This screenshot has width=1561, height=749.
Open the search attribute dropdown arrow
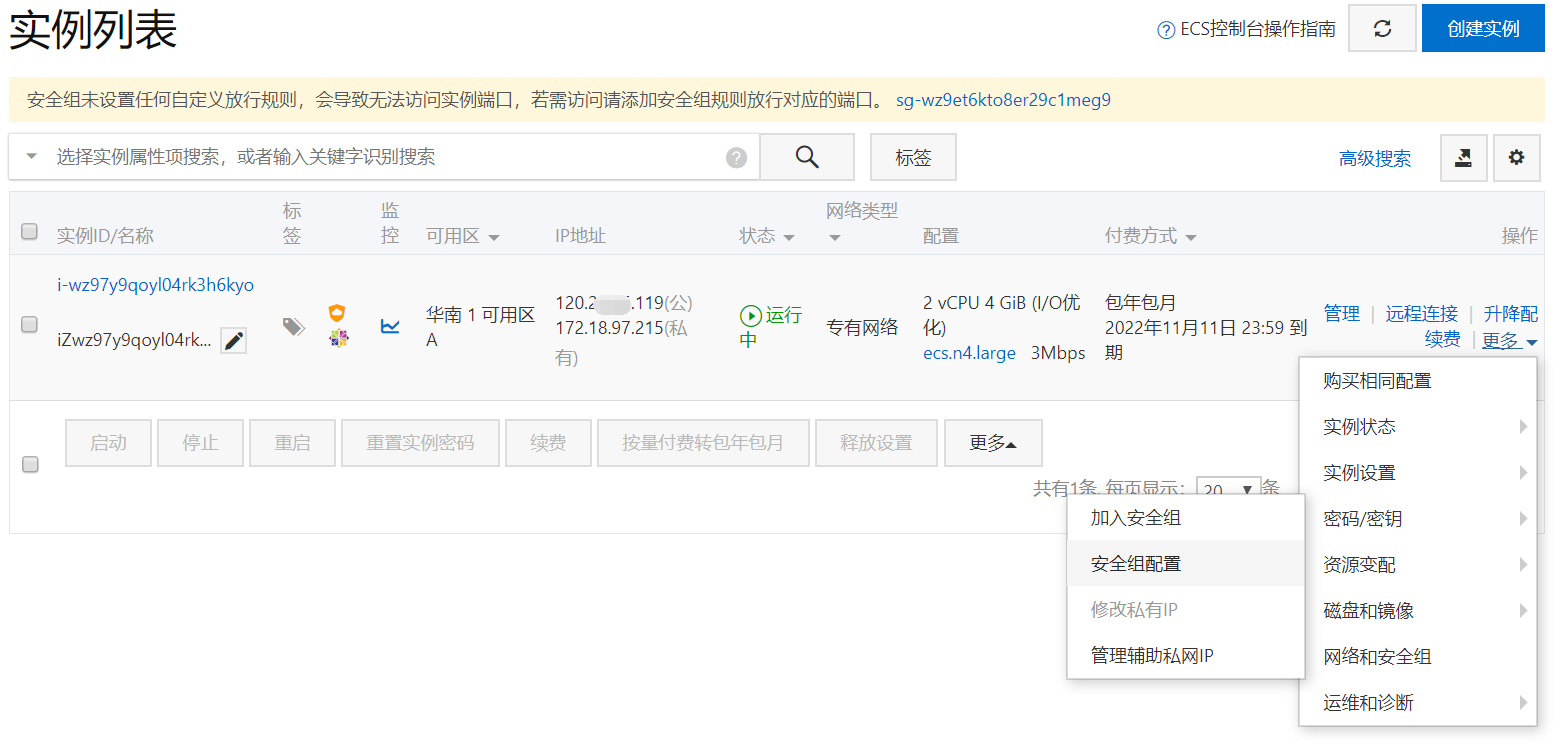(32, 157)
